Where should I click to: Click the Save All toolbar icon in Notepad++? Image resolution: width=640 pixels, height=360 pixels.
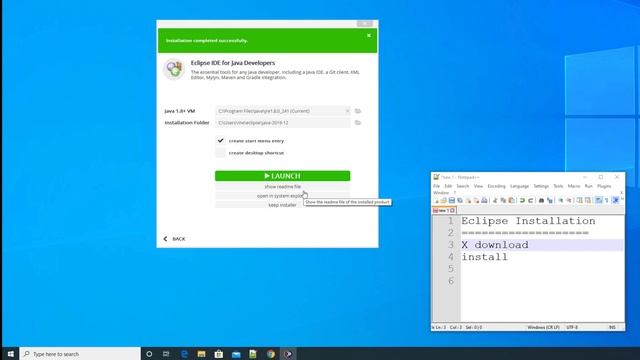coord(460,200)
